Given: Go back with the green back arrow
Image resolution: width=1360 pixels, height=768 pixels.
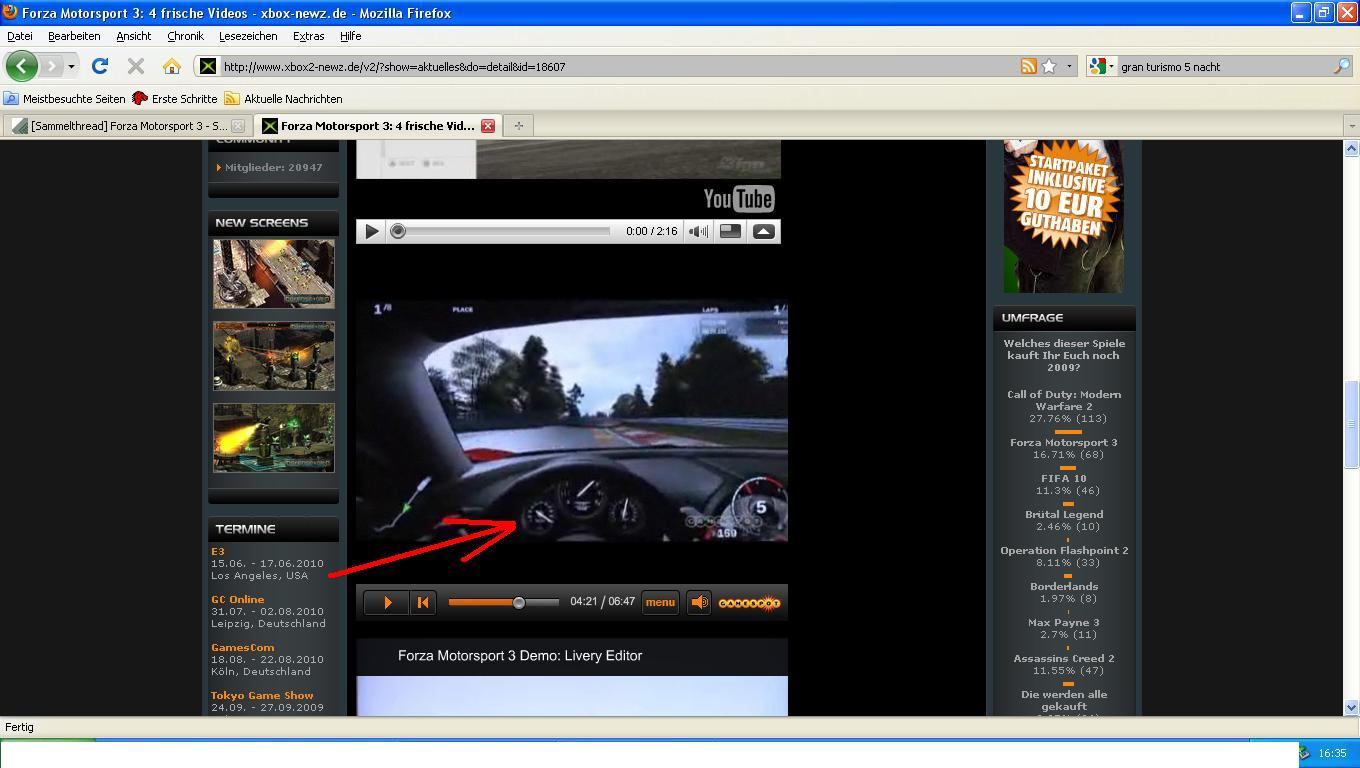Looking at the screenshot, I should (21, 66).
